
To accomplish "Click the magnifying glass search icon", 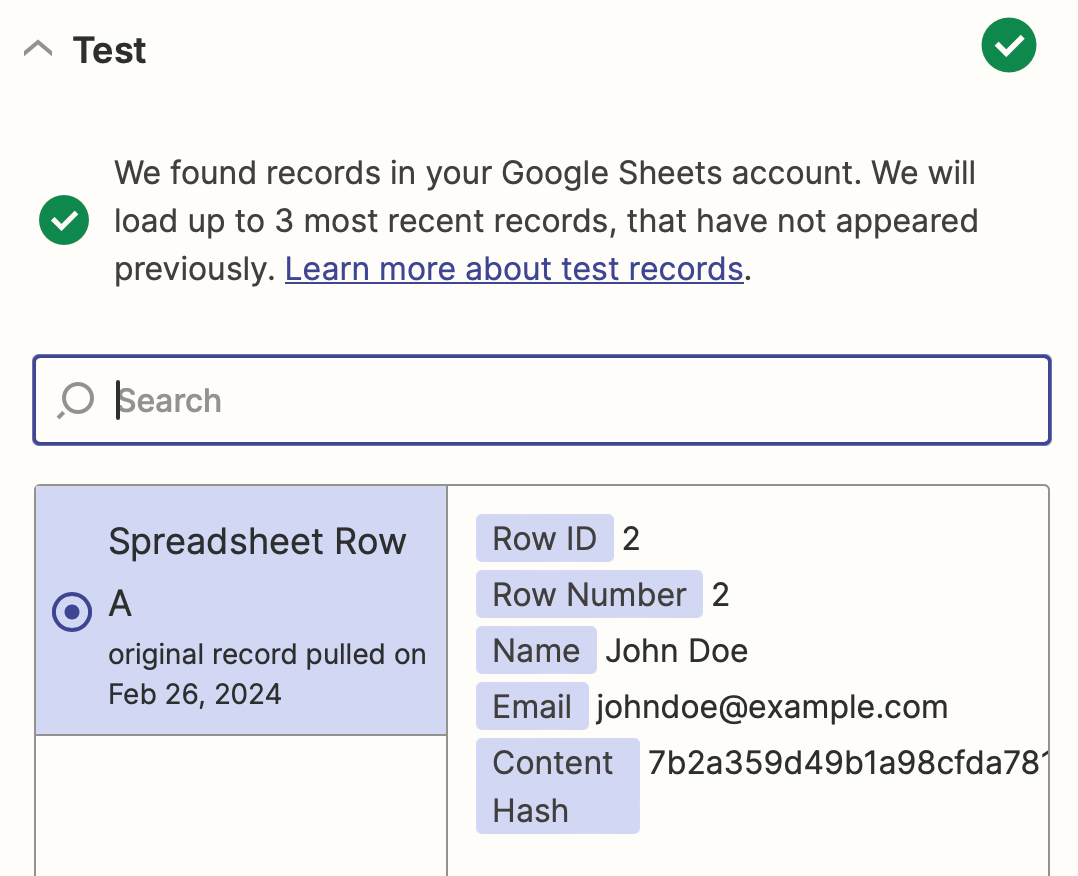I will pyautogui.click(x=76, y=400).
